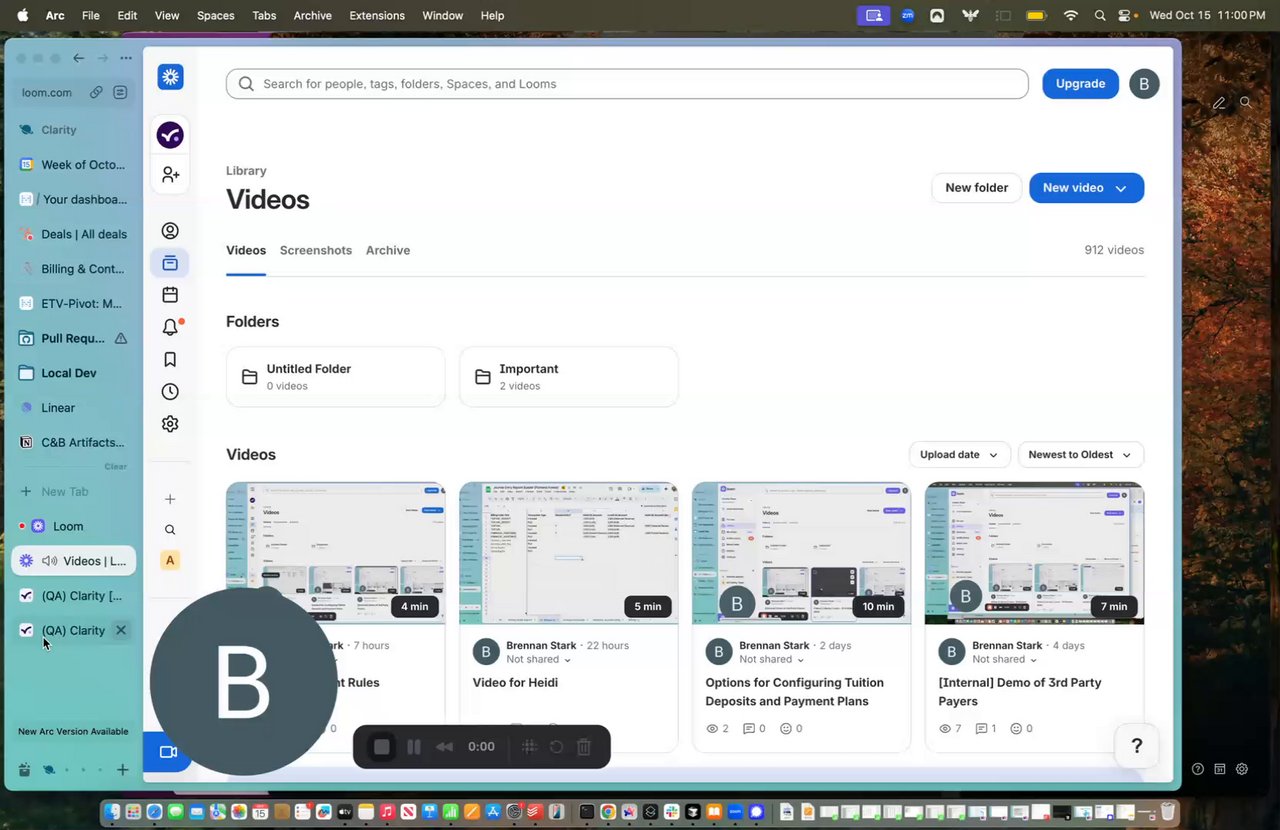
Task: Open the help question mark button
Action: [1136, 746]
